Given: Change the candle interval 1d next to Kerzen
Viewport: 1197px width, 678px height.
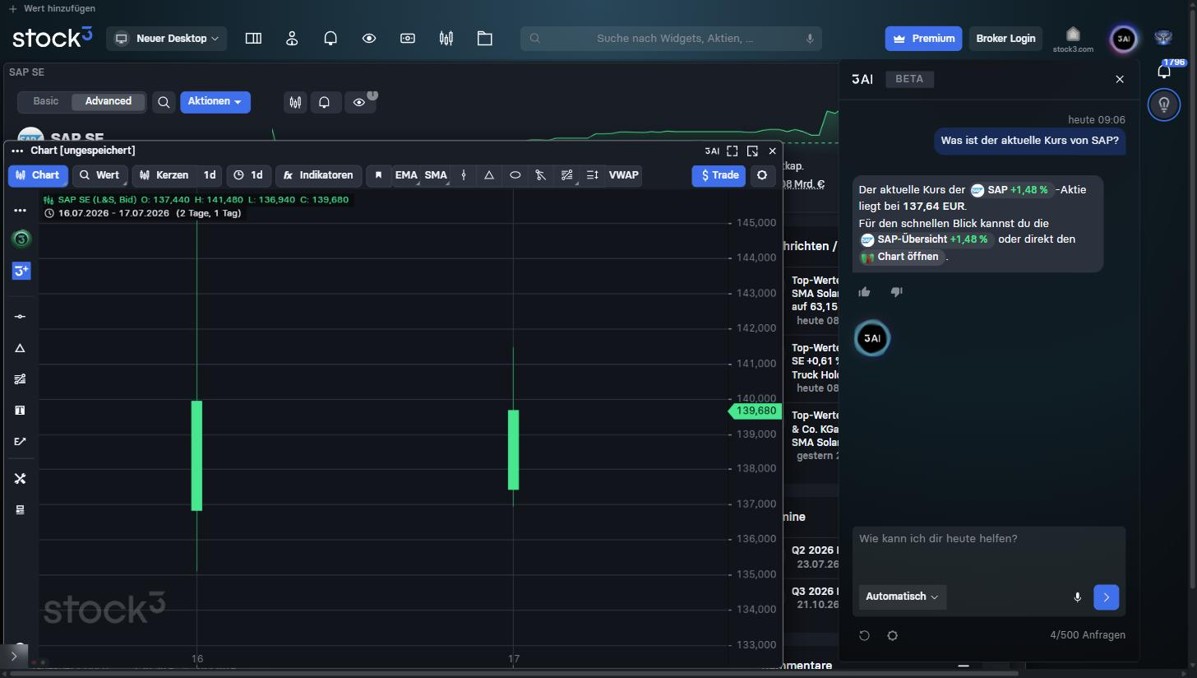Looking at the screenshot, I should coord(210,175).
